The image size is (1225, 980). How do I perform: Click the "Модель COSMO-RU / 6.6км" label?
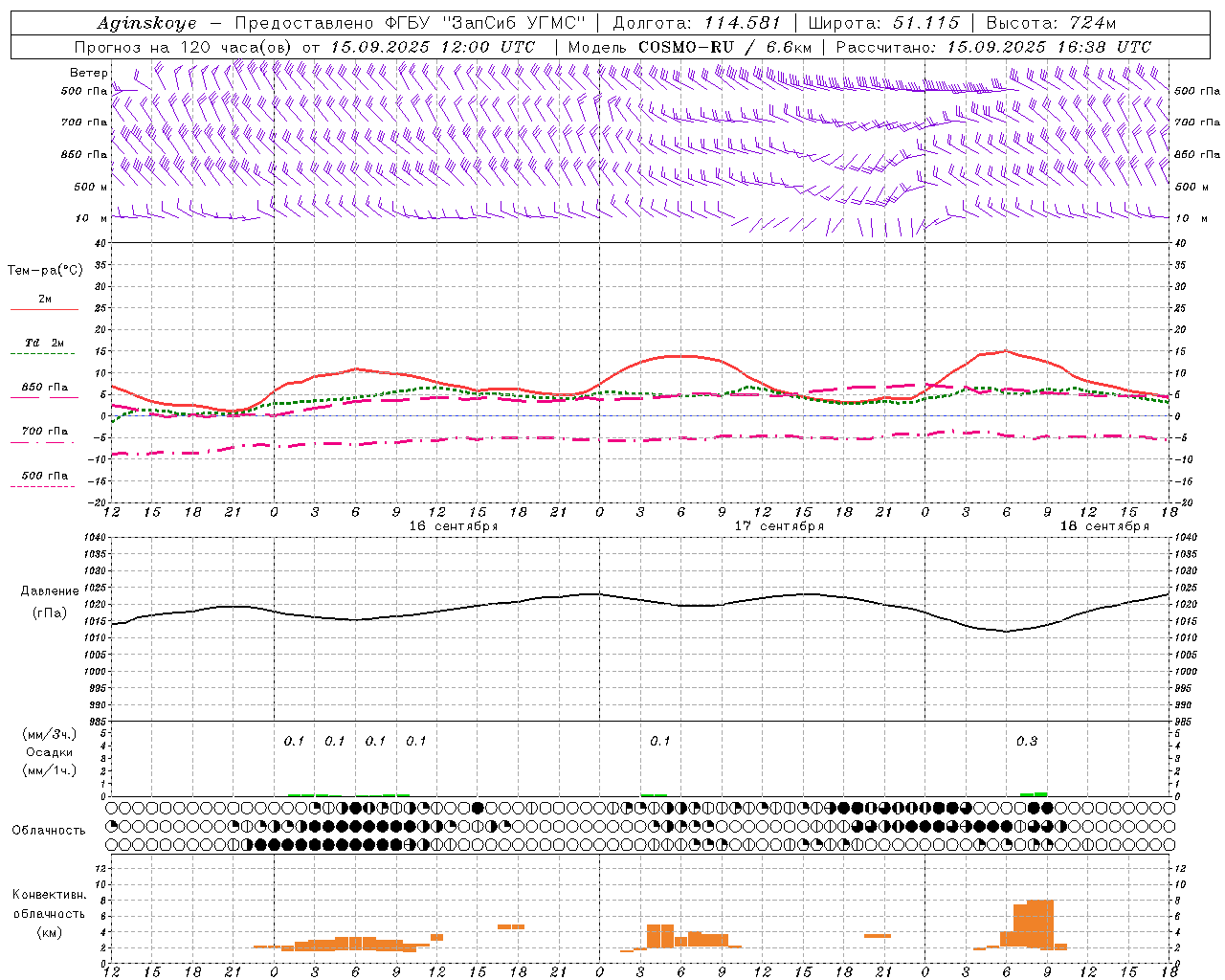click(690, 47)
